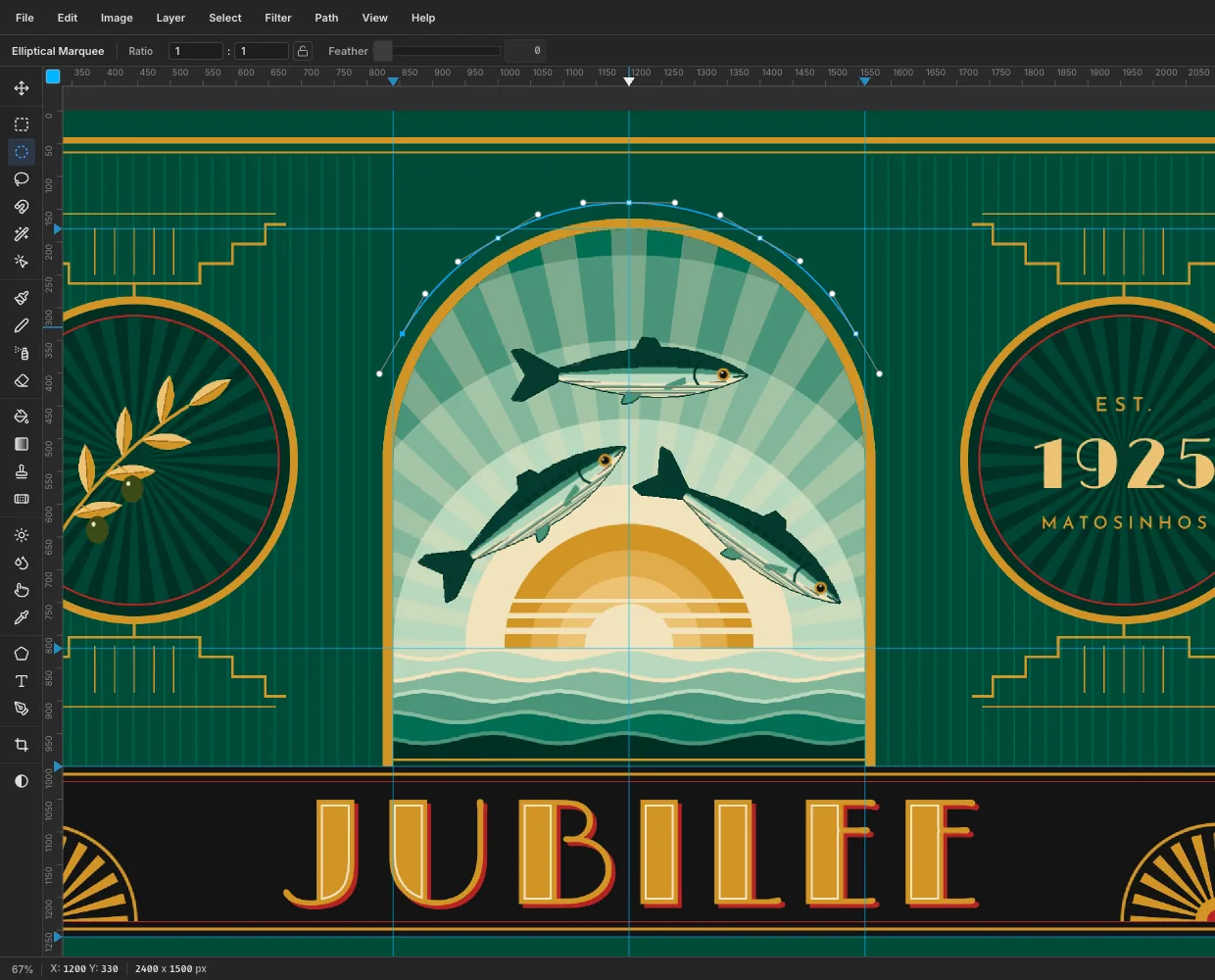Open the Layer menu
This screenshot has width=1215, height=980.
[170, 18]
